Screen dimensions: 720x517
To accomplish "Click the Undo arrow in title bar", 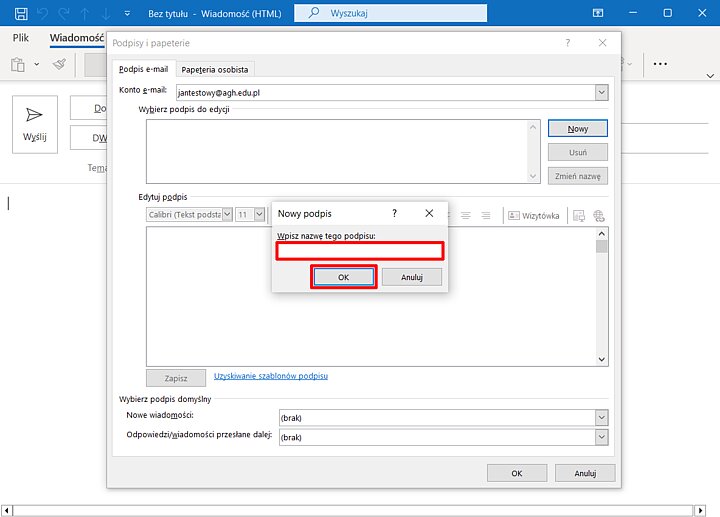I will click(x=42, y=13).
